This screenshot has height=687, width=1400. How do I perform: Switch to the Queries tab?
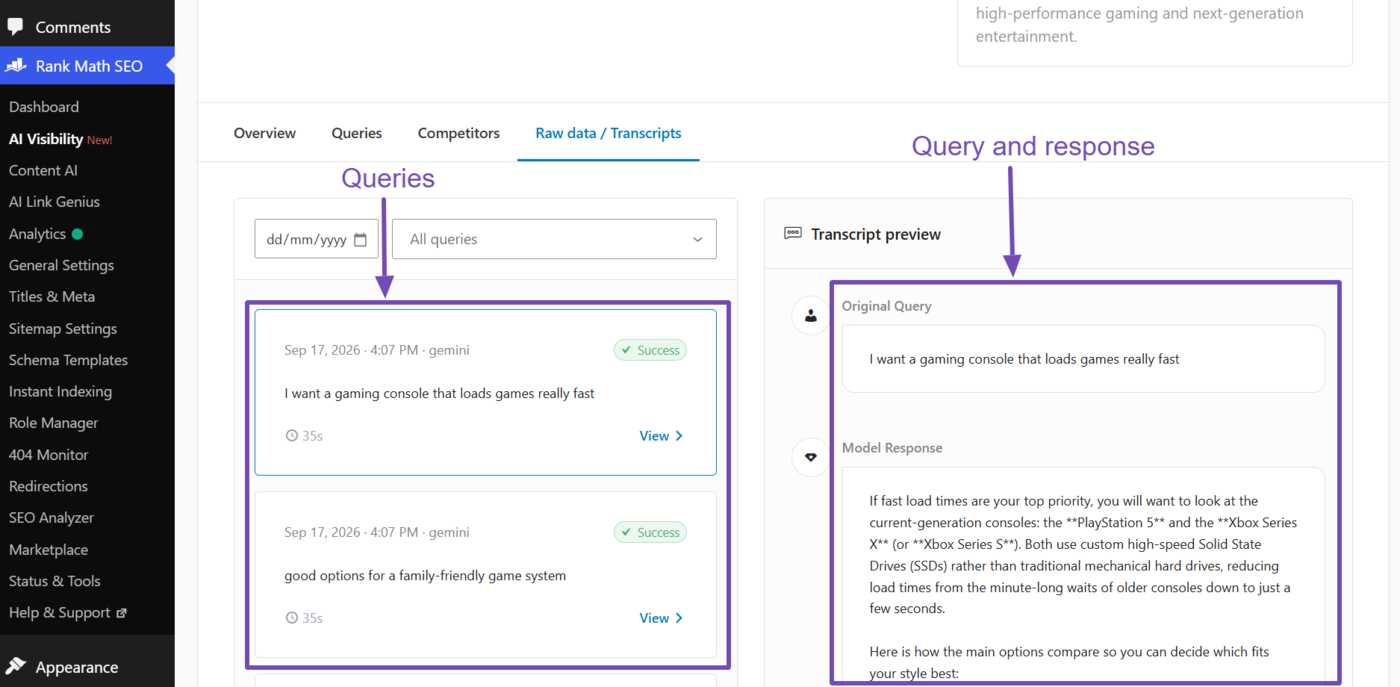(x=357, y=133)
